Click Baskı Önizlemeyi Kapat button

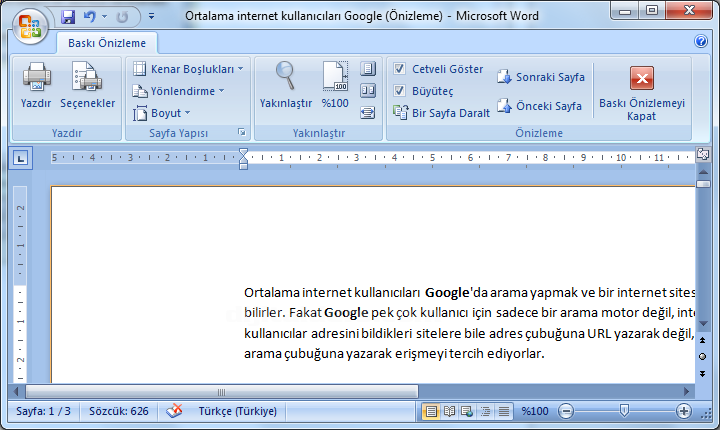point(641,94)
